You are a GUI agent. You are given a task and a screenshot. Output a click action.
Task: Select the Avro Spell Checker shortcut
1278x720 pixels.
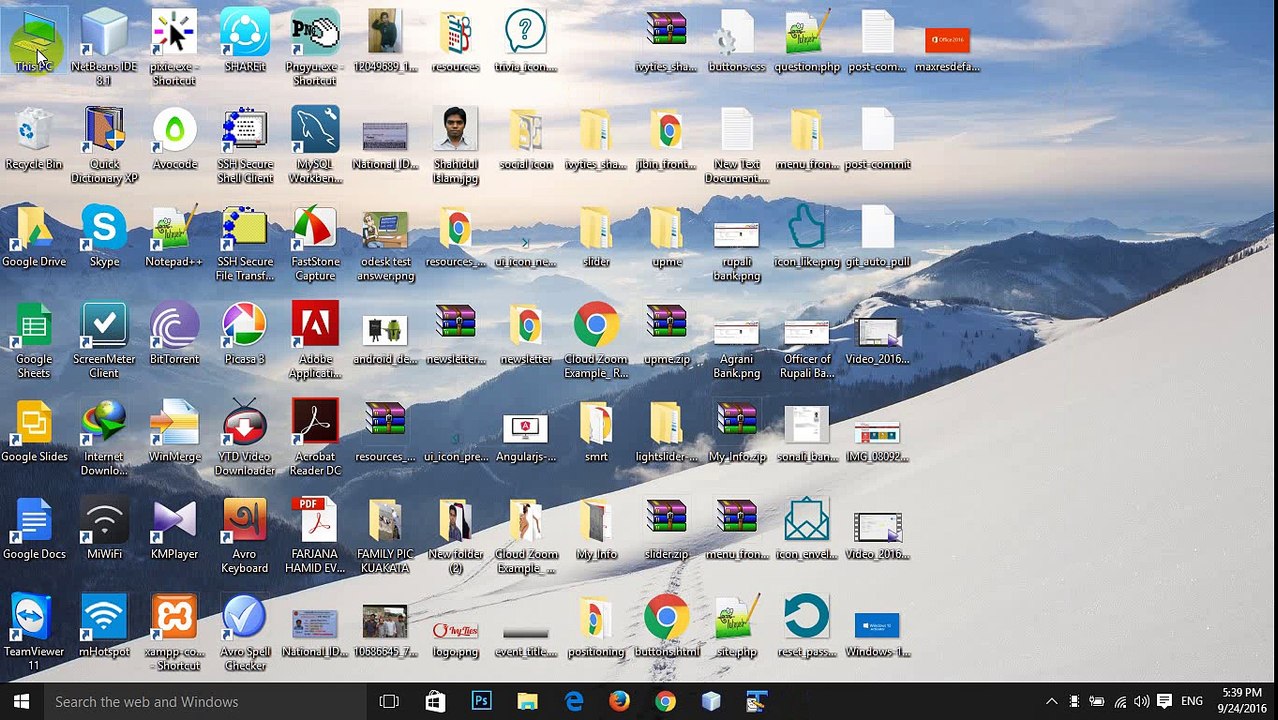[x=245, y=633]
